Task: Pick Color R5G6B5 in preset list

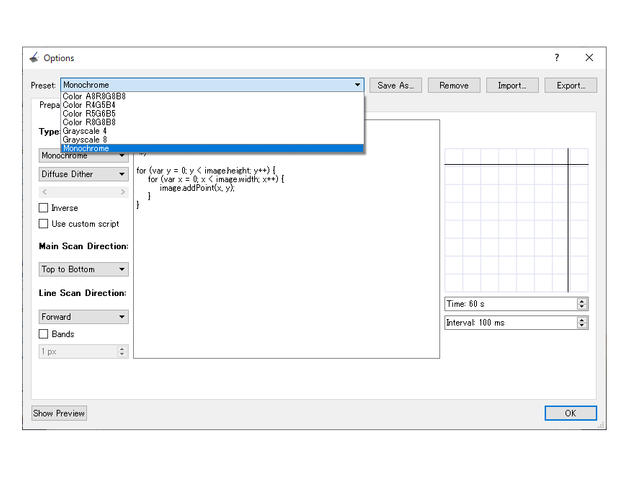Action: pos(89,114)
